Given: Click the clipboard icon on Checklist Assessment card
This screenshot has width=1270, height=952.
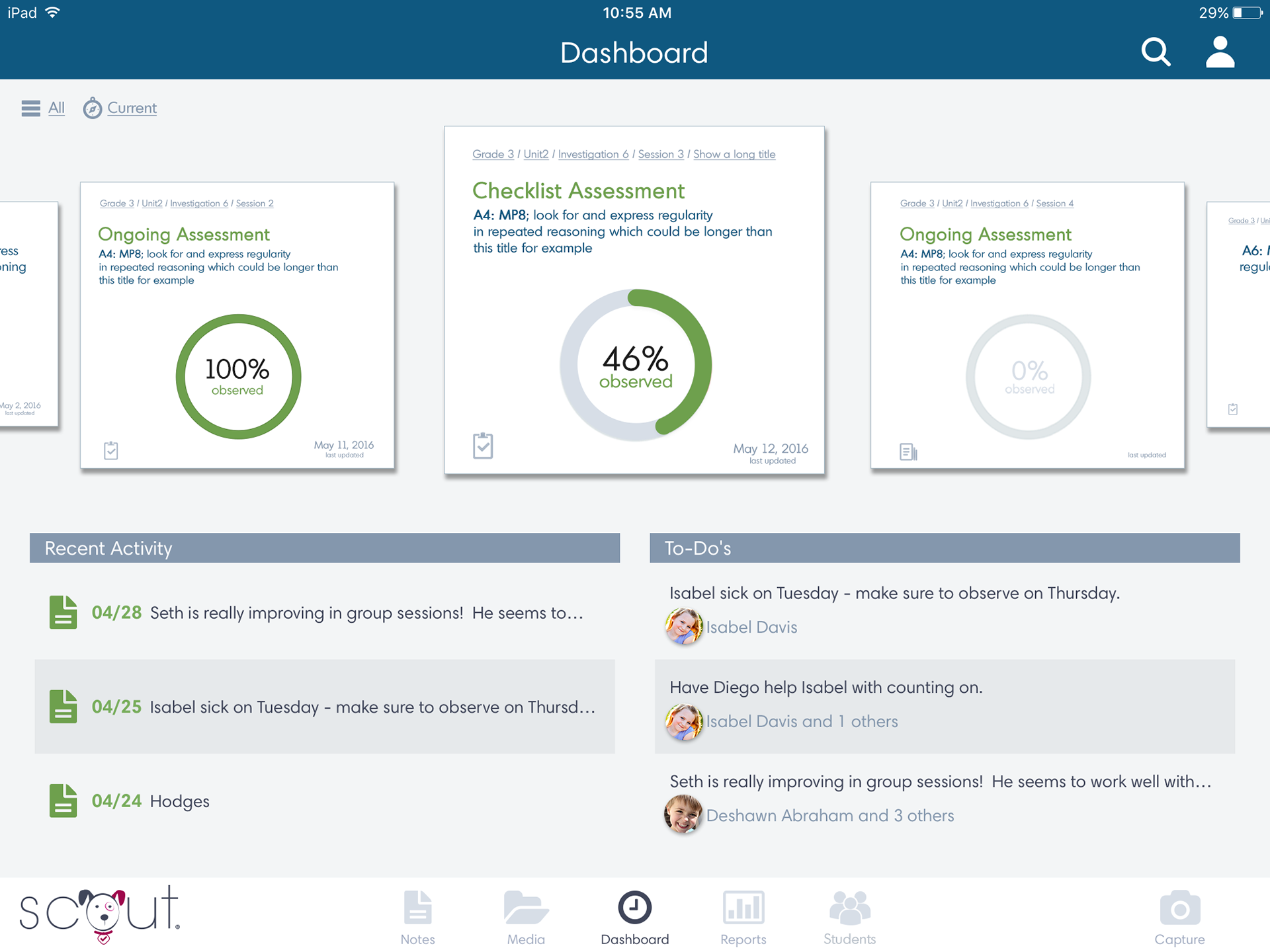Looking at the screenshot, I should coord(483,446).
